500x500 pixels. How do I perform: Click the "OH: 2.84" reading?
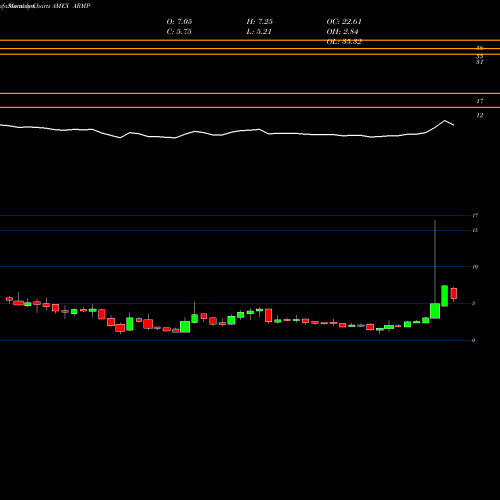coord(342,32)
